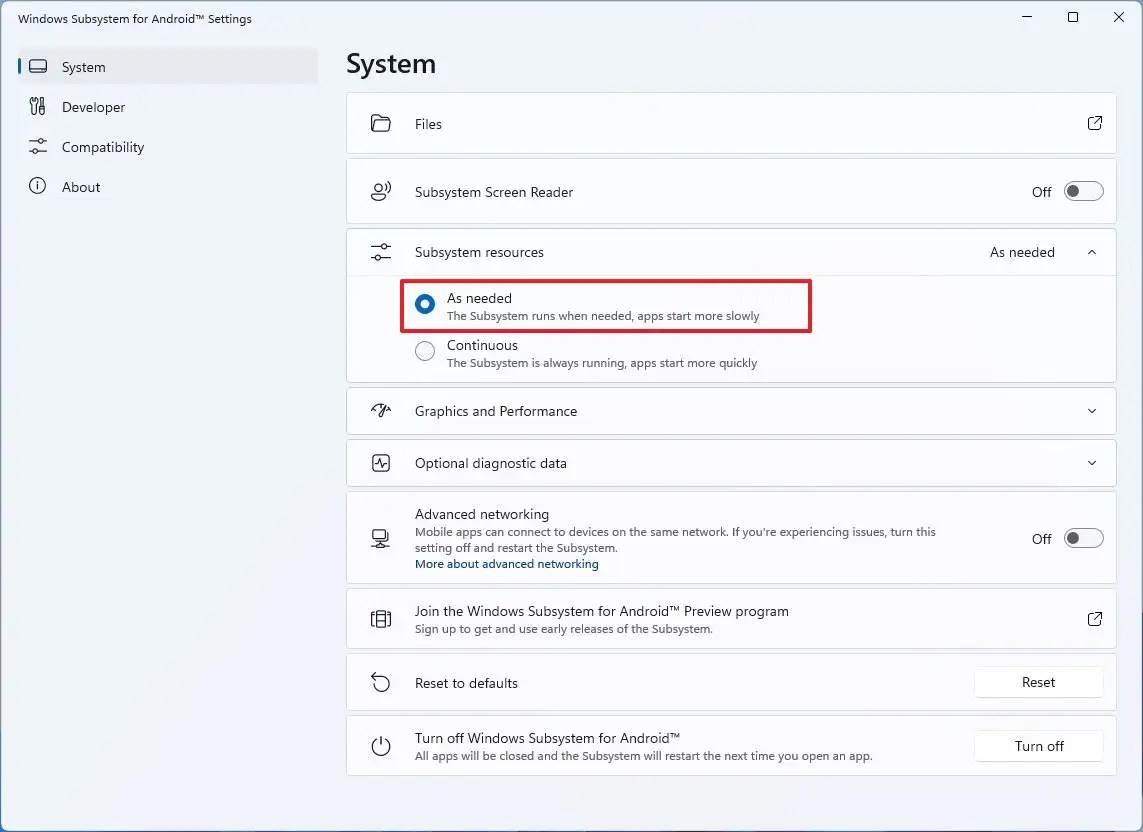This screenshot has width=1143, height=832.
Task: Click the Graphics and Performance gauge icon
Action: (x=381, y=411)
